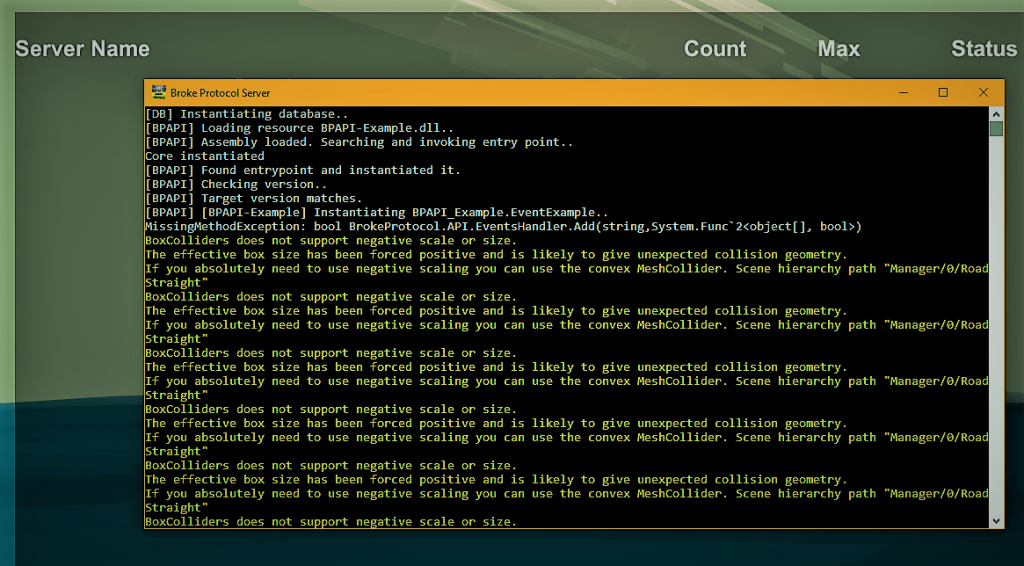Minimize the Broke Protocol Server window
1024x566 pixels.
[x=903, y=93]
